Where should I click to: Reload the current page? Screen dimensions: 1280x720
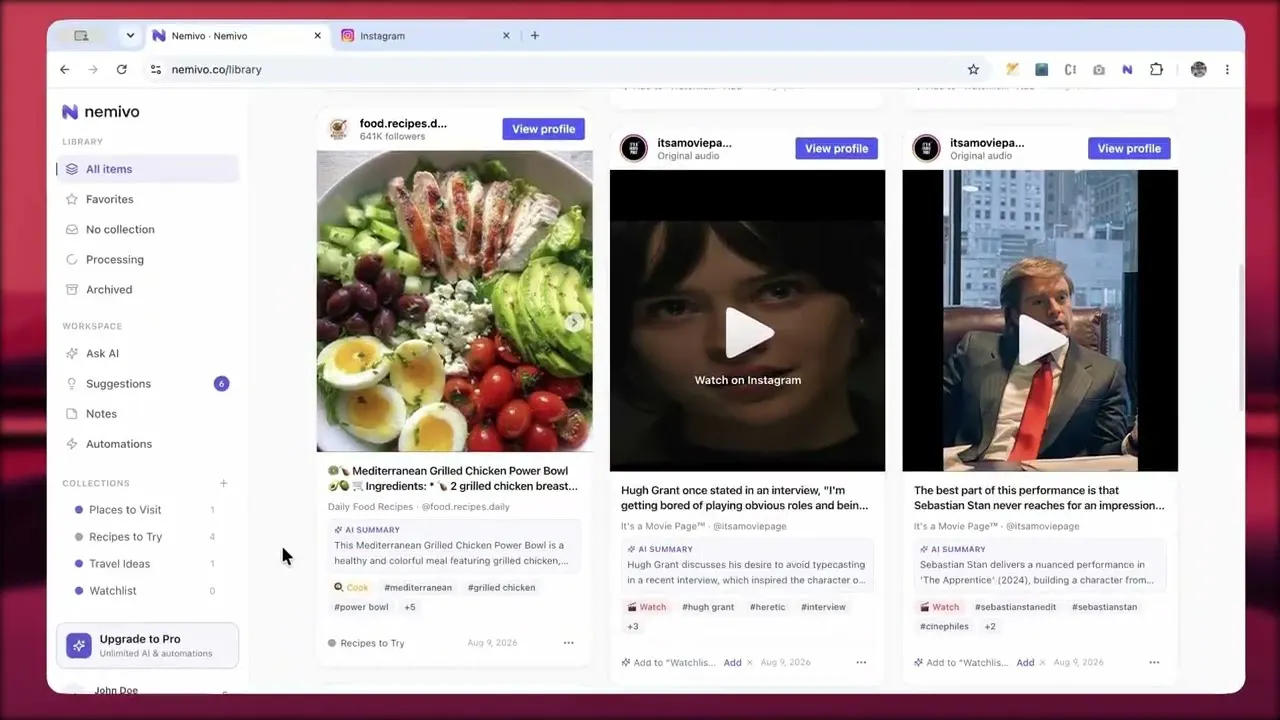pos(122,70)
